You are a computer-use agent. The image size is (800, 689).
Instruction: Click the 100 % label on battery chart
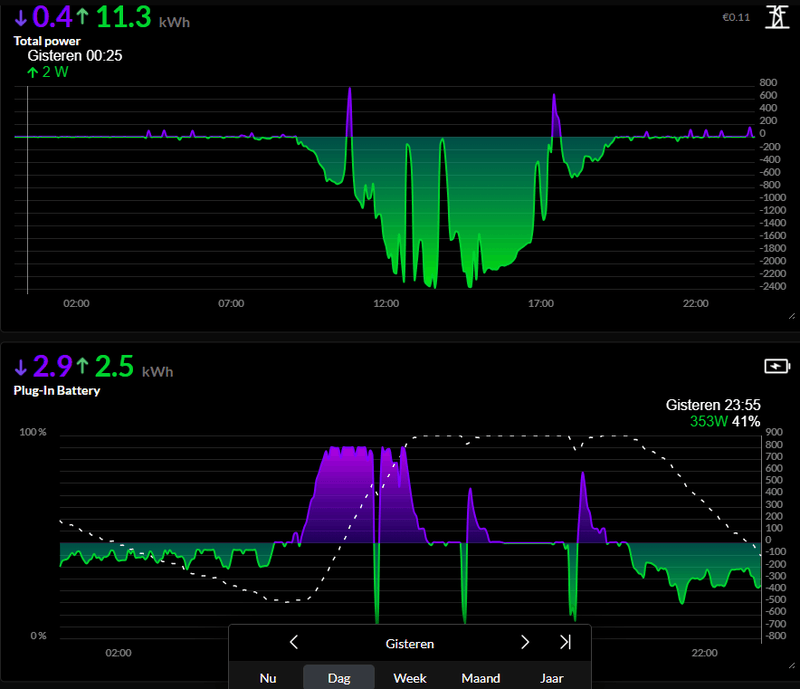(33, 432)
